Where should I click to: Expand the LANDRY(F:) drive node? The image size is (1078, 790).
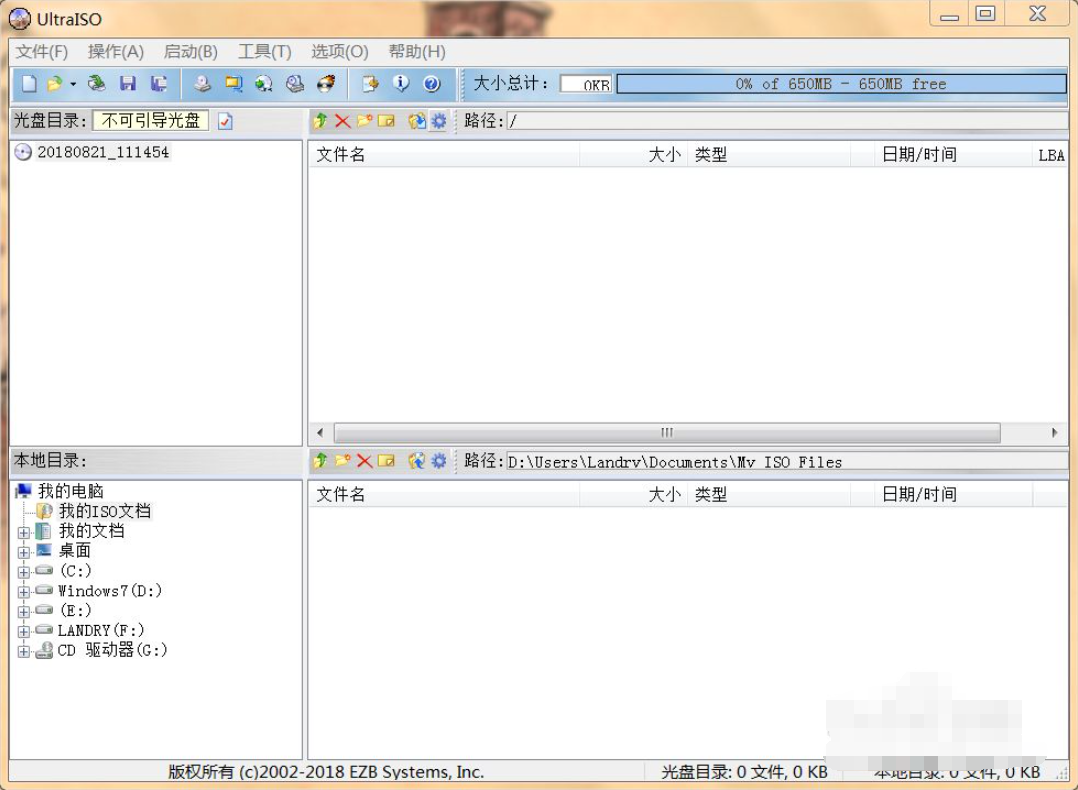click(x=24, y=631)
